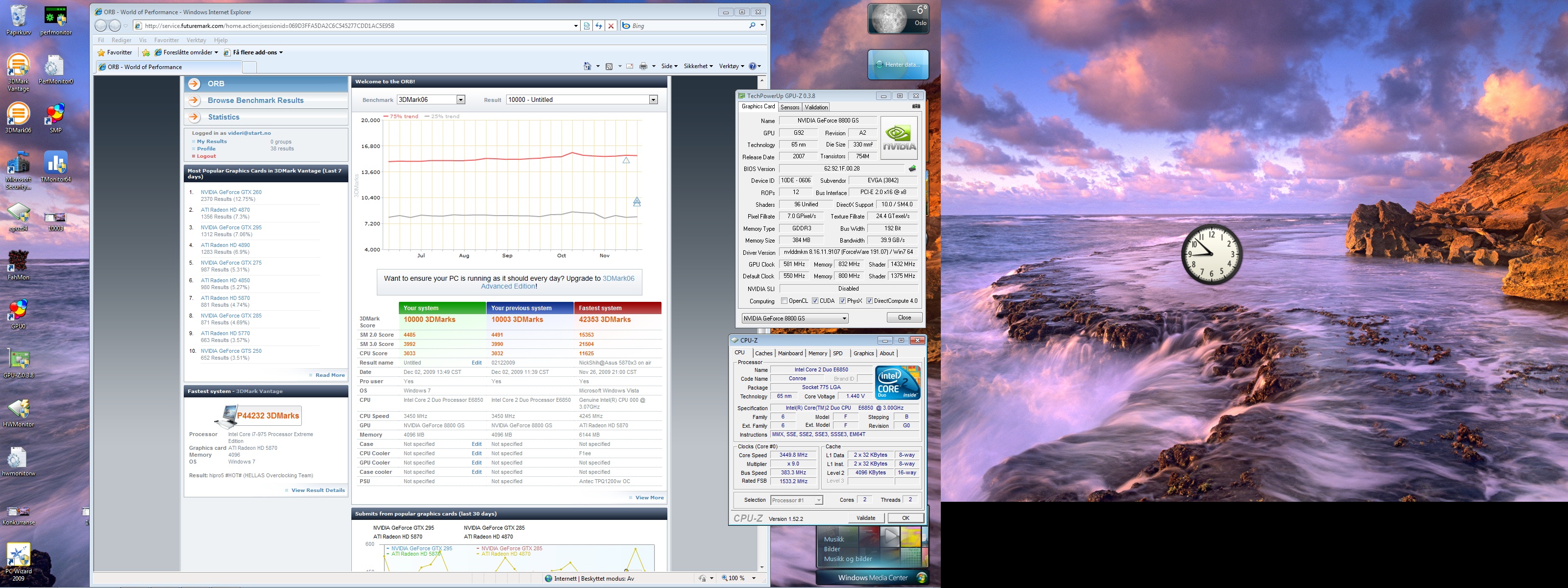This screenshot has width=1568, height=588.
Task: Open the Statistics link in ORB sidebar
Action: 223,117
